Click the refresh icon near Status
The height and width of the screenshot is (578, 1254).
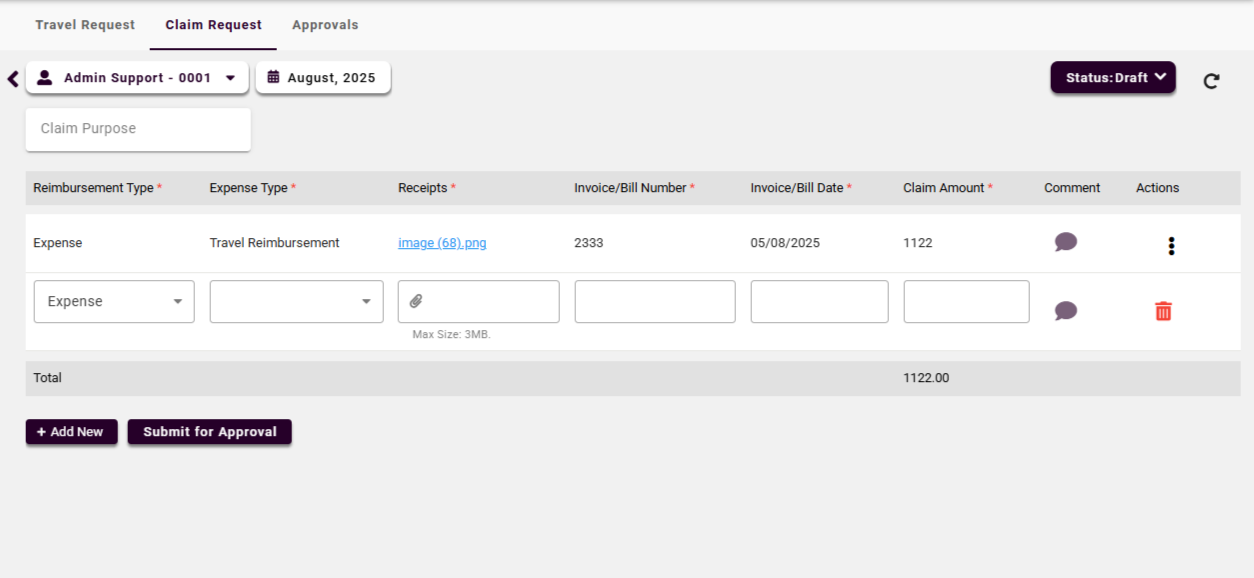(x=1211, y=81)
